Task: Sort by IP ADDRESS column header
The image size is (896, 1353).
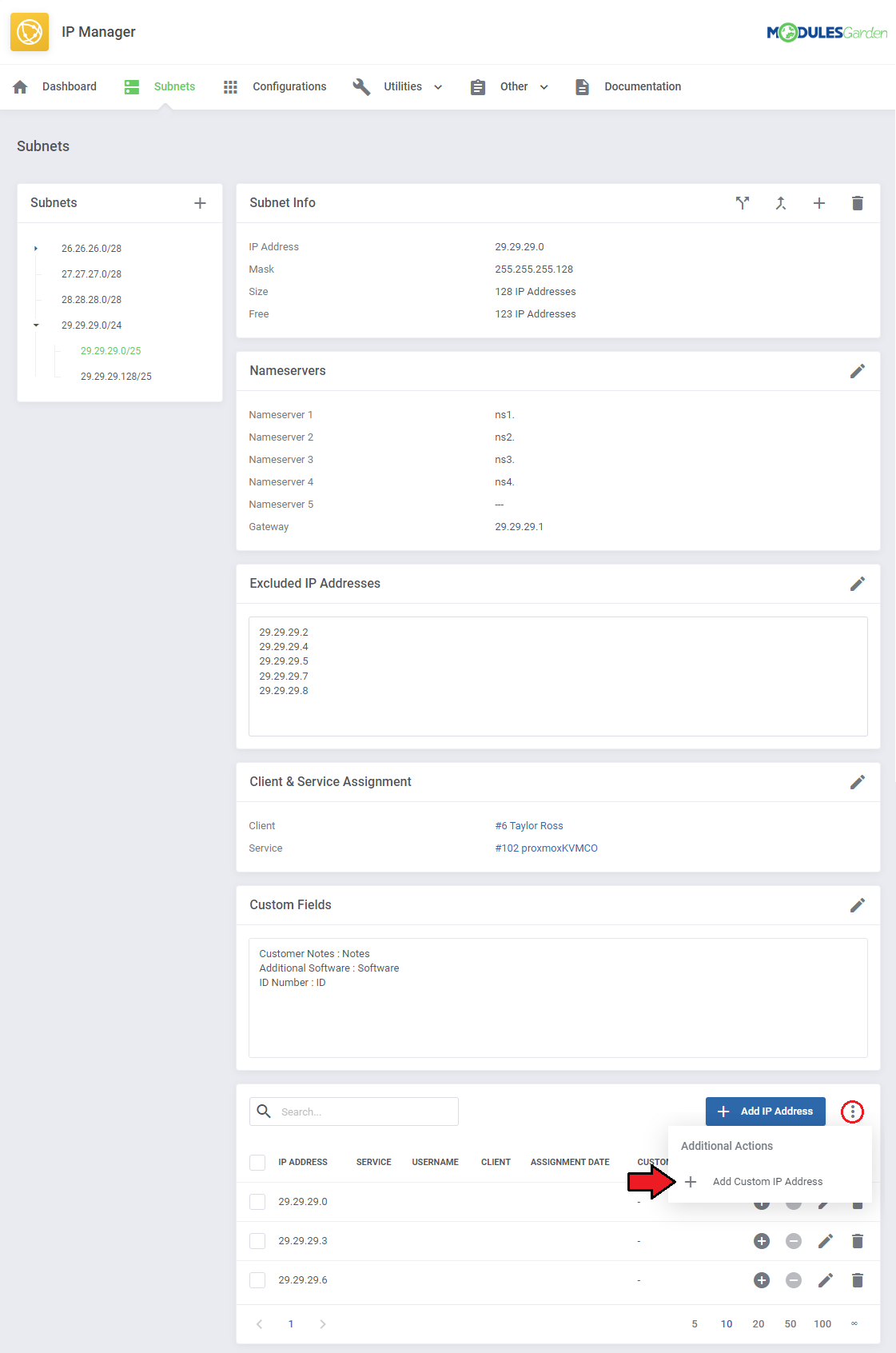Action: pyautogui.click(x=303, y=1163)
